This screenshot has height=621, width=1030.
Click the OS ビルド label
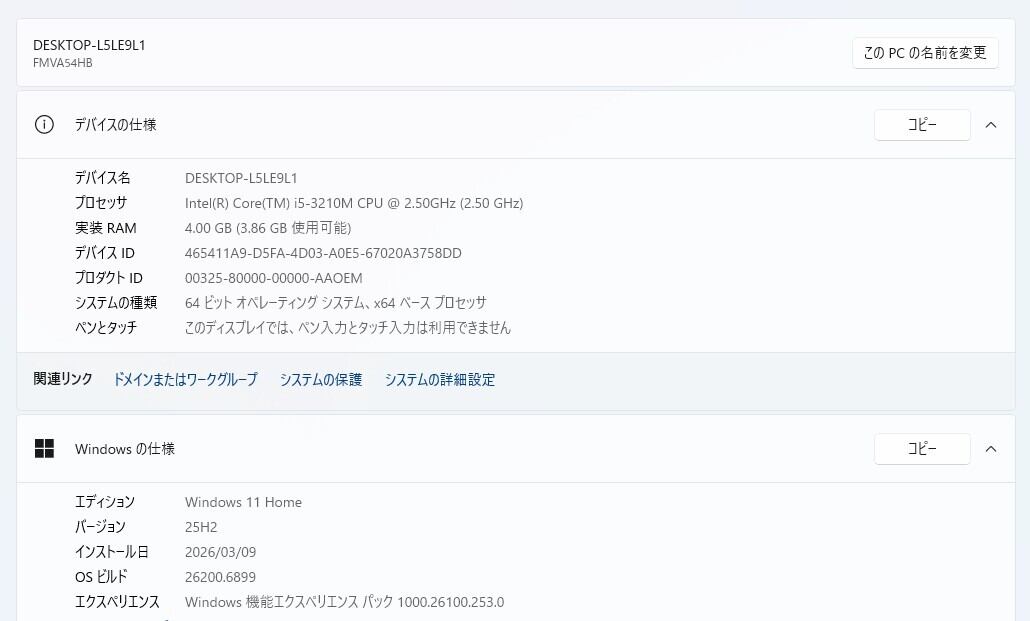click(x=101, y=577)
